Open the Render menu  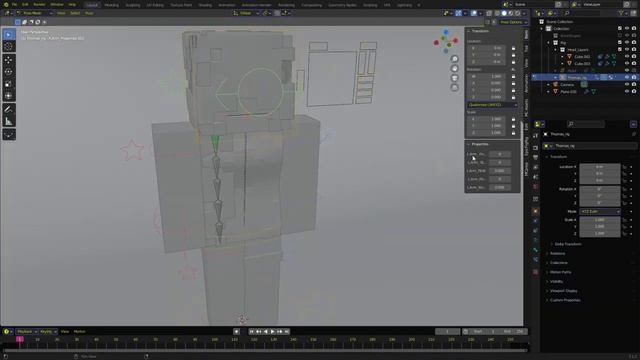pos(39,4)
